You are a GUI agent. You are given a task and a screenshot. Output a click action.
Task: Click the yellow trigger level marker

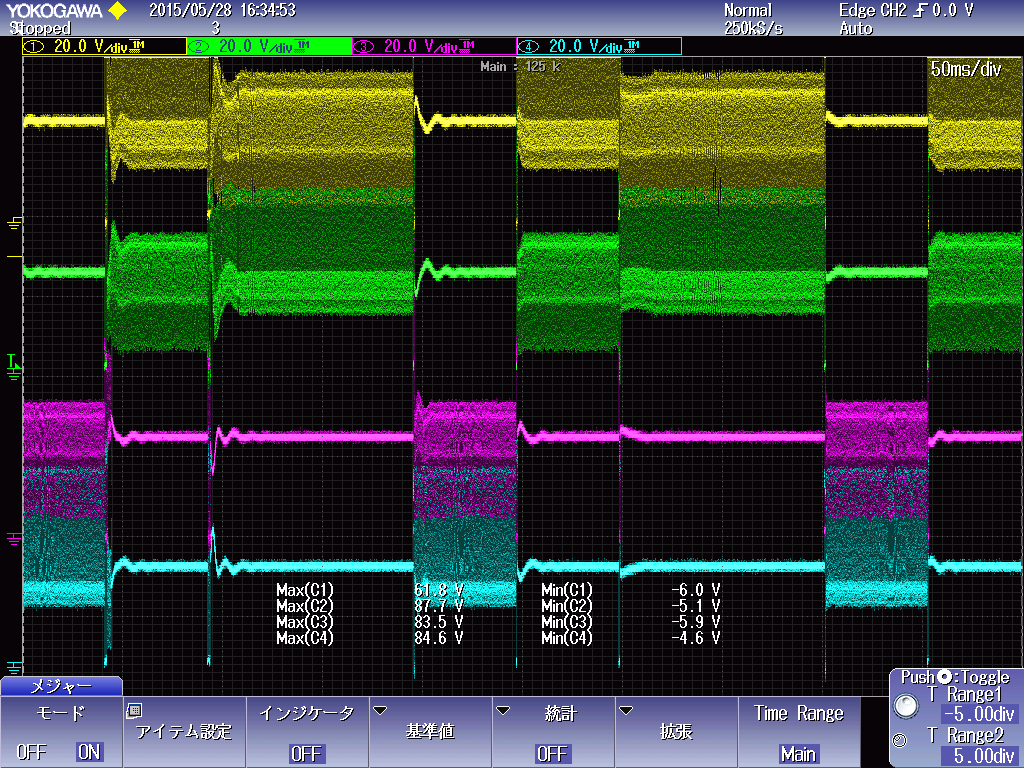click(x=14, y=257)
